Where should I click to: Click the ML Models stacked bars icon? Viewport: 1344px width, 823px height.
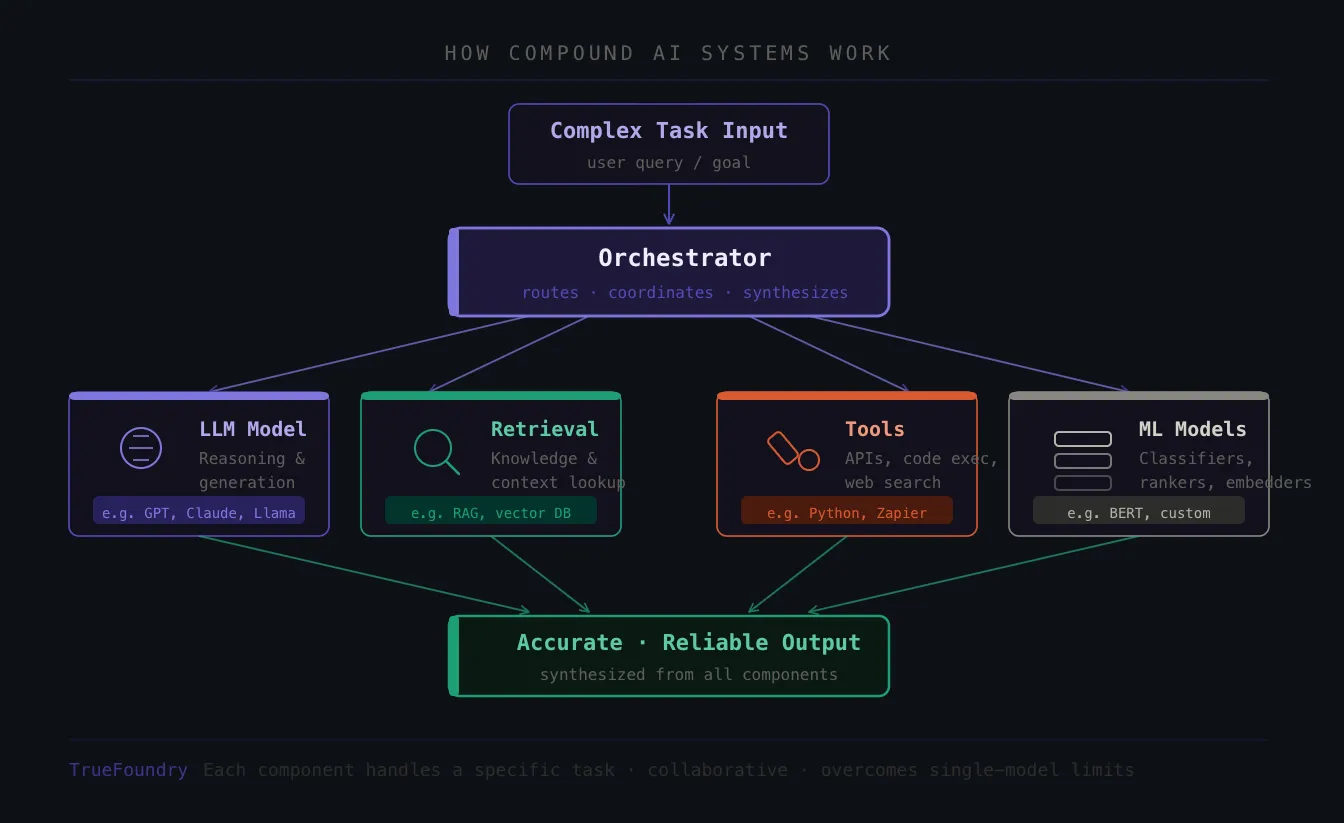click(1083, 461)
